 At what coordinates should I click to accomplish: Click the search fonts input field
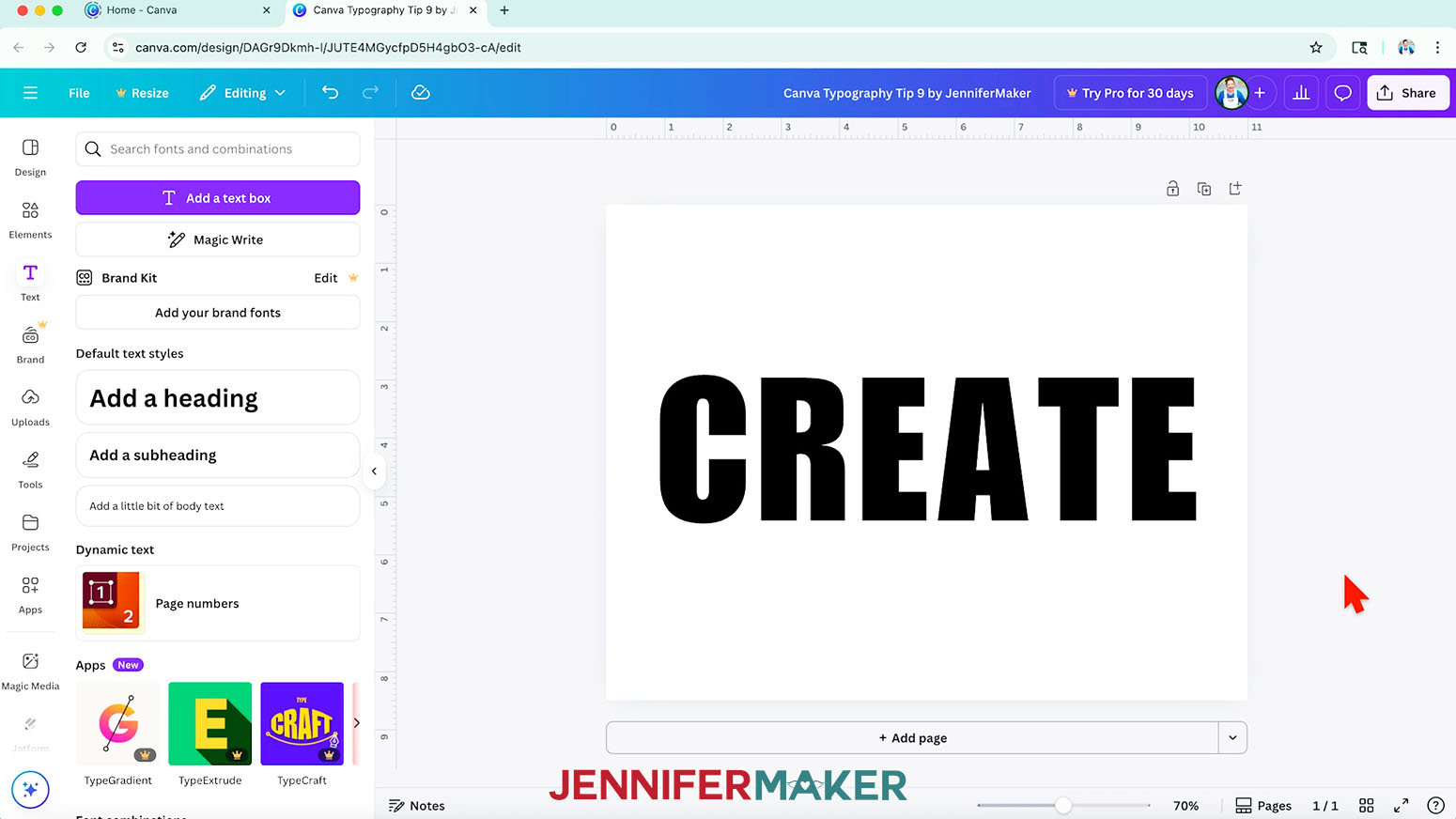coord(218,149)
